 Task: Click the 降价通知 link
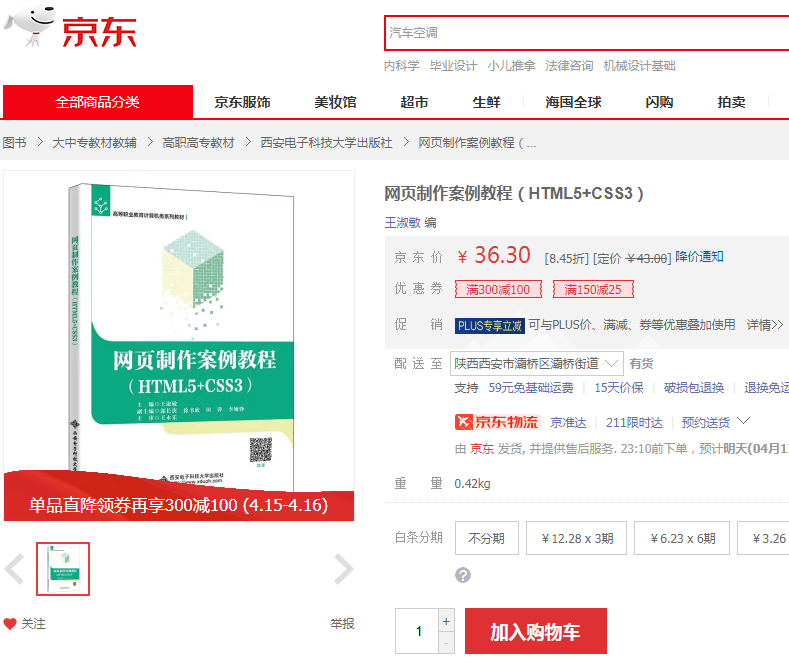tap(699, 257)
